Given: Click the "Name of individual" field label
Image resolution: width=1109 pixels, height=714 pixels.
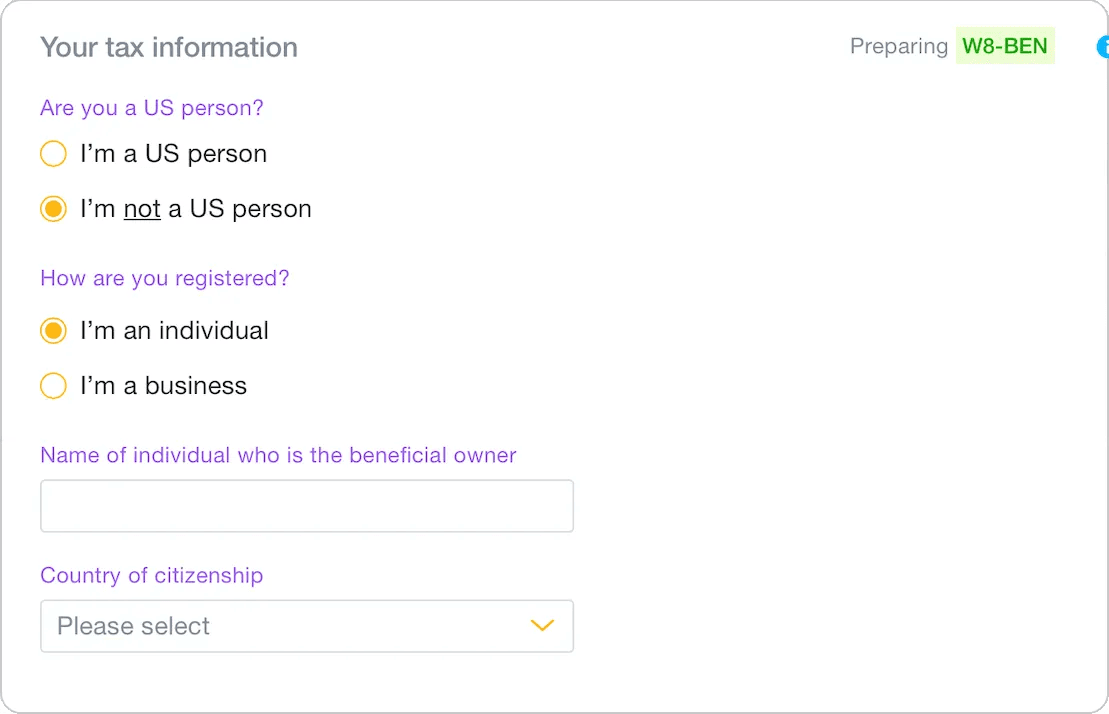Looking at the screenshot, I should [x=278, y=454].
